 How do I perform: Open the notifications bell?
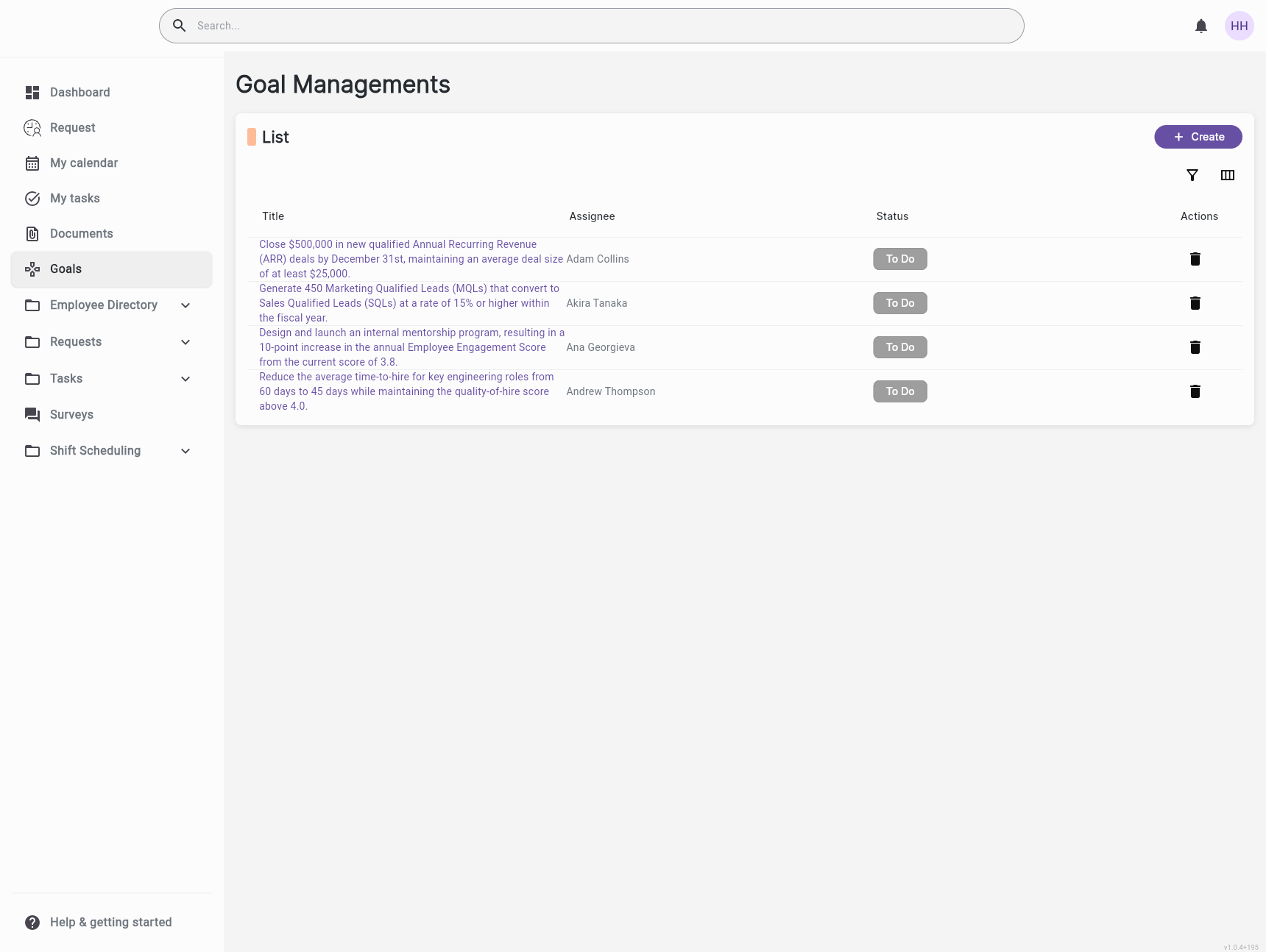coord(1200,26)
